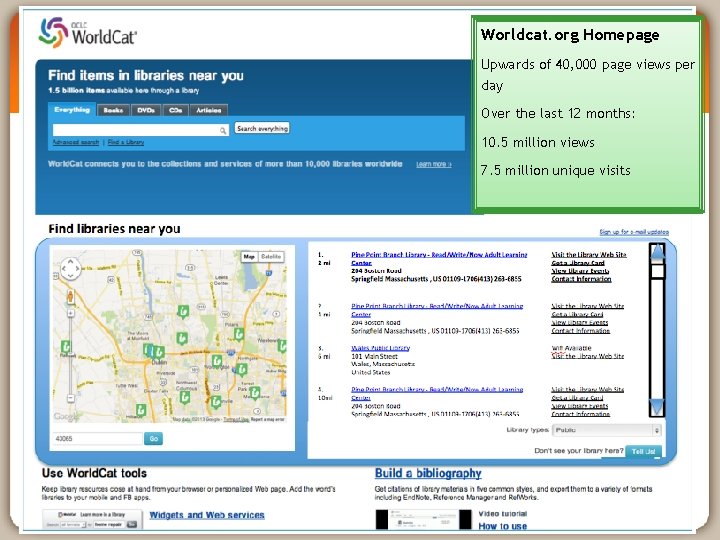Open the Wales Public Library link
Viewport: 720px width, 540px height.
(380, 348)
